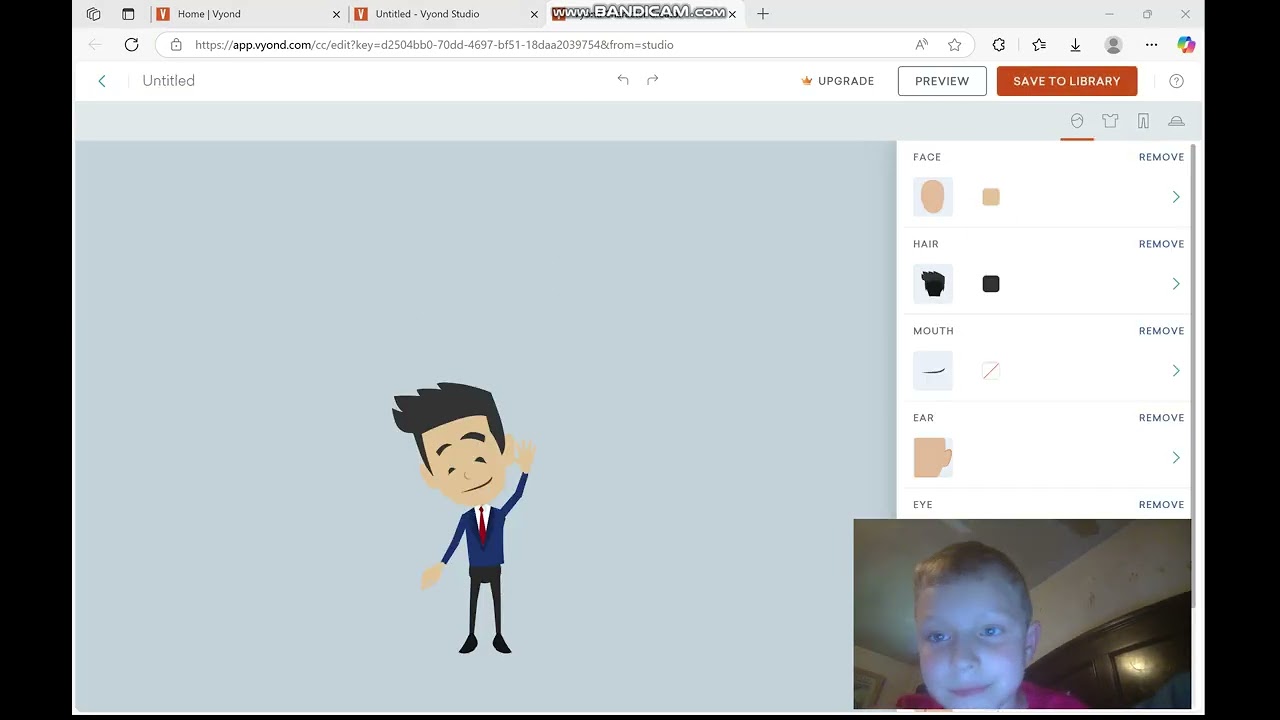Switch to Untitled - Vyond Studio tab
This screenshot has width=1280, height=720.
point(445,14)
